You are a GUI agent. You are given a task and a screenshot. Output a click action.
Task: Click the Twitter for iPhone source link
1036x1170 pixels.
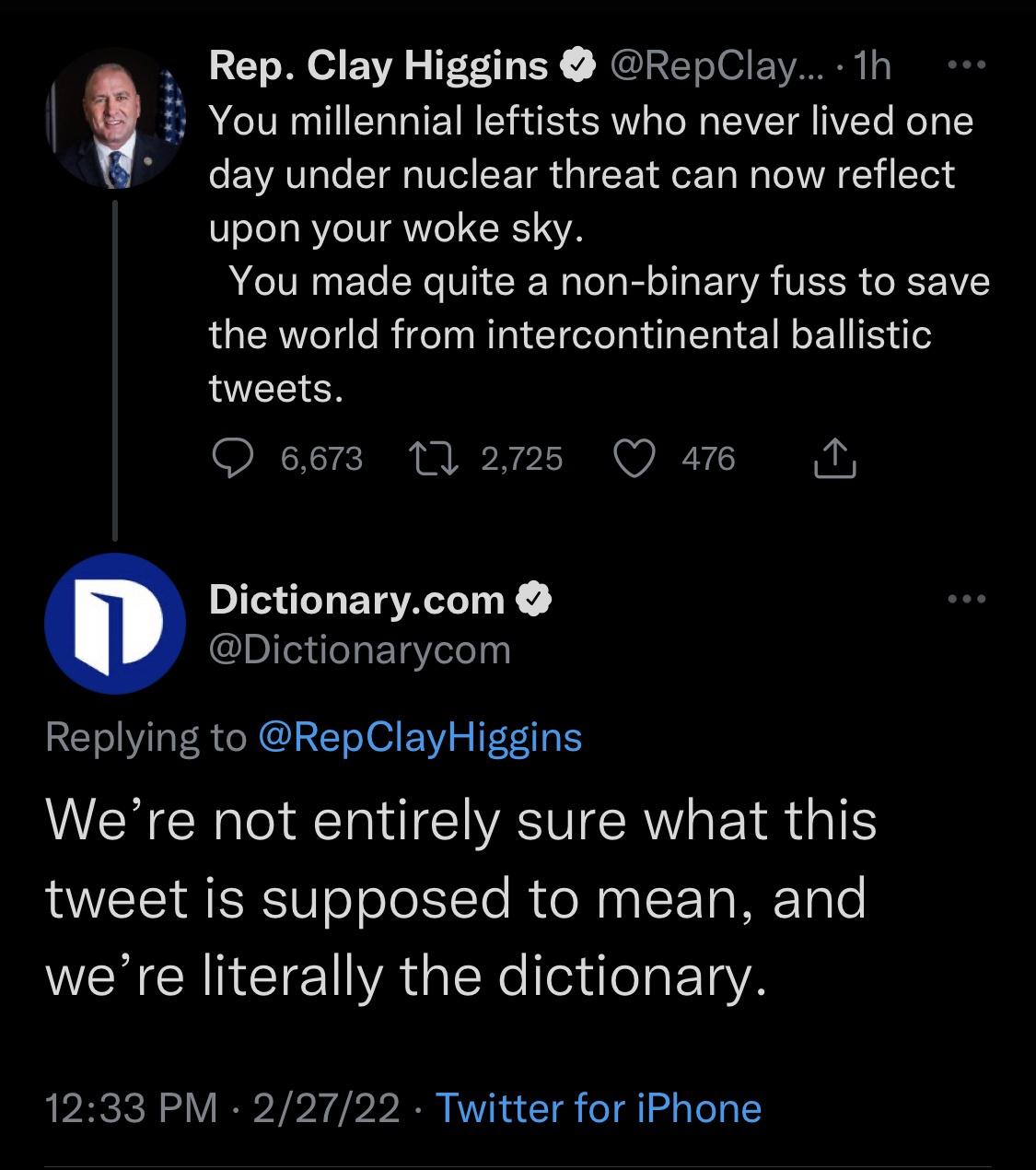[x=598, y=1108]
